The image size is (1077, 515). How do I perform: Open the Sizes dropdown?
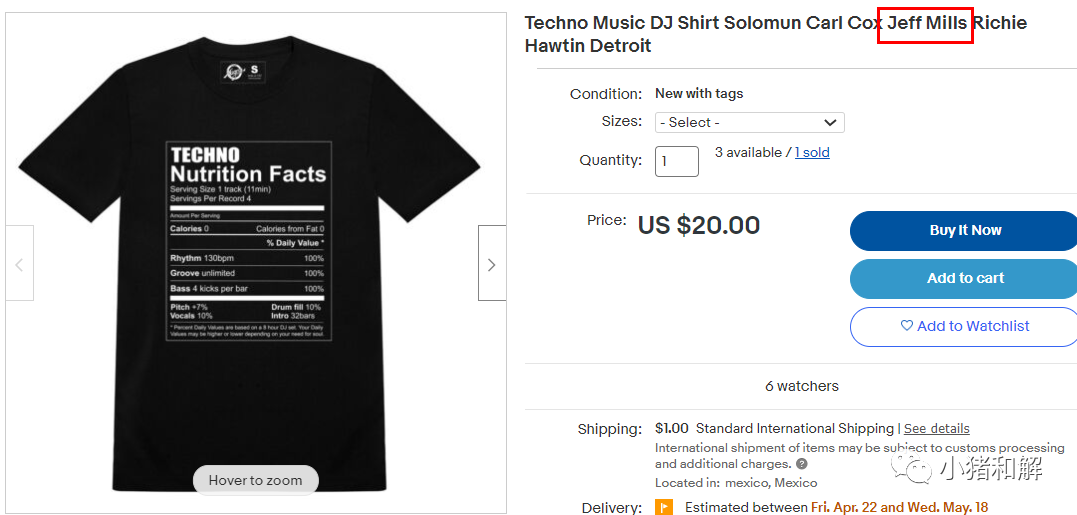point(749,122)
